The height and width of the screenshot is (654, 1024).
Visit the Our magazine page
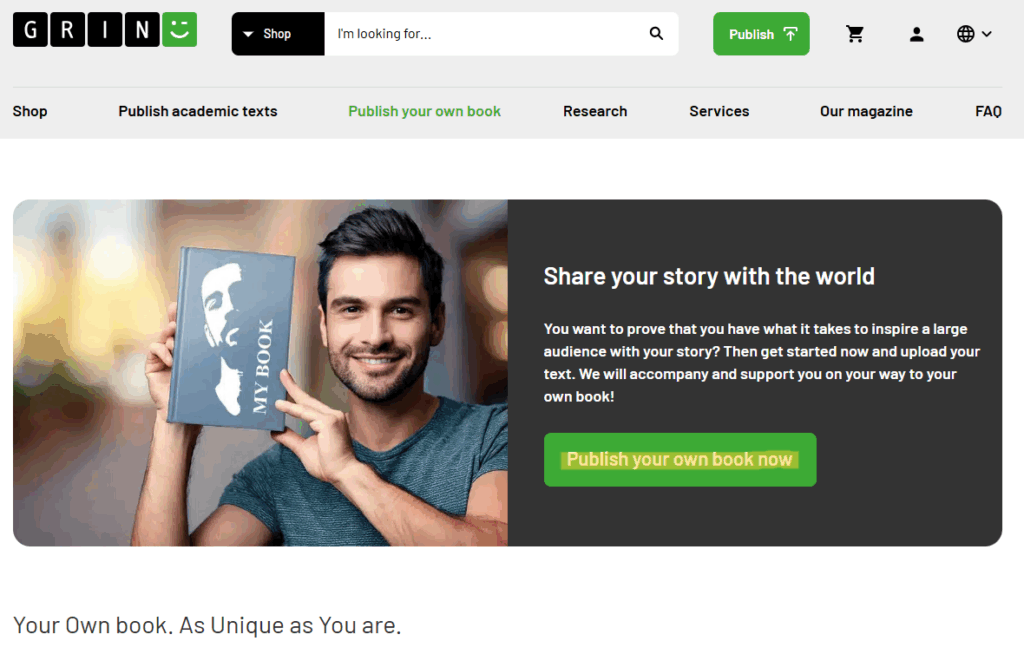coord(866,111)
